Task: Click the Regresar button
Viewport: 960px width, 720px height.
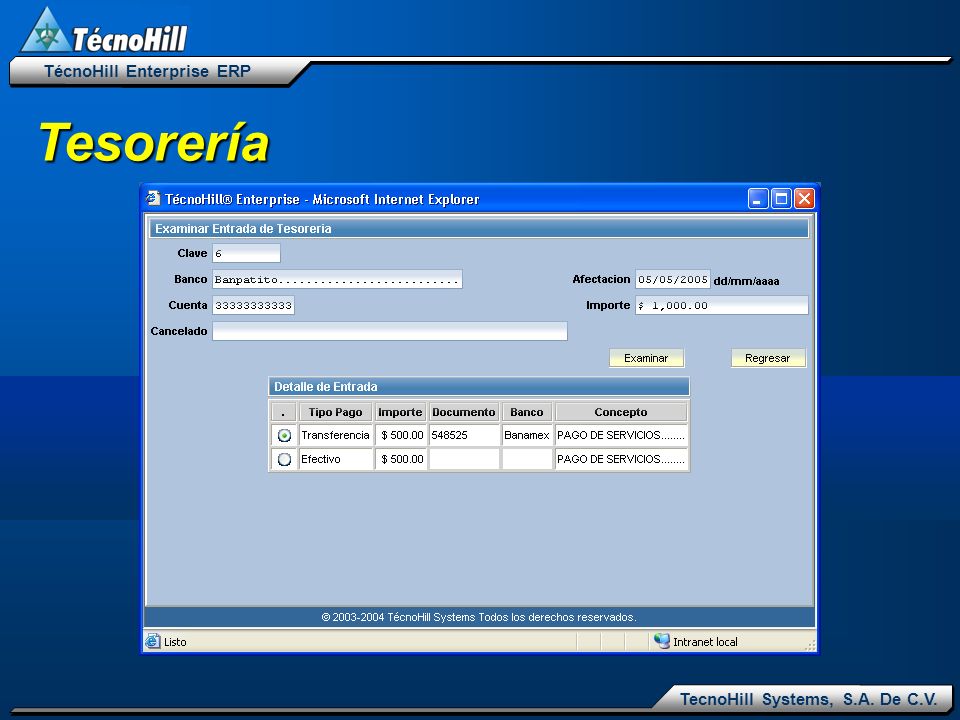Action: [768, 358]
